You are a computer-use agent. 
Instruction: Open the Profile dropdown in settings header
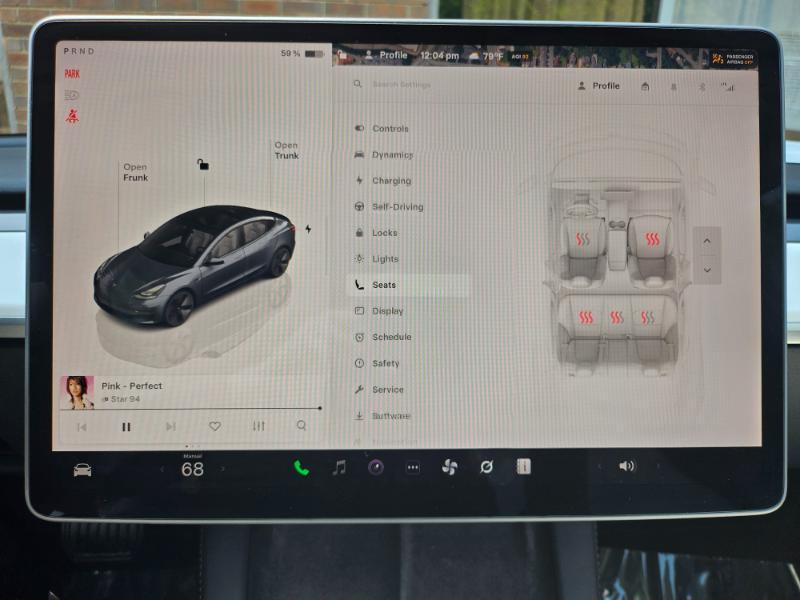click(x=598, y=86)
